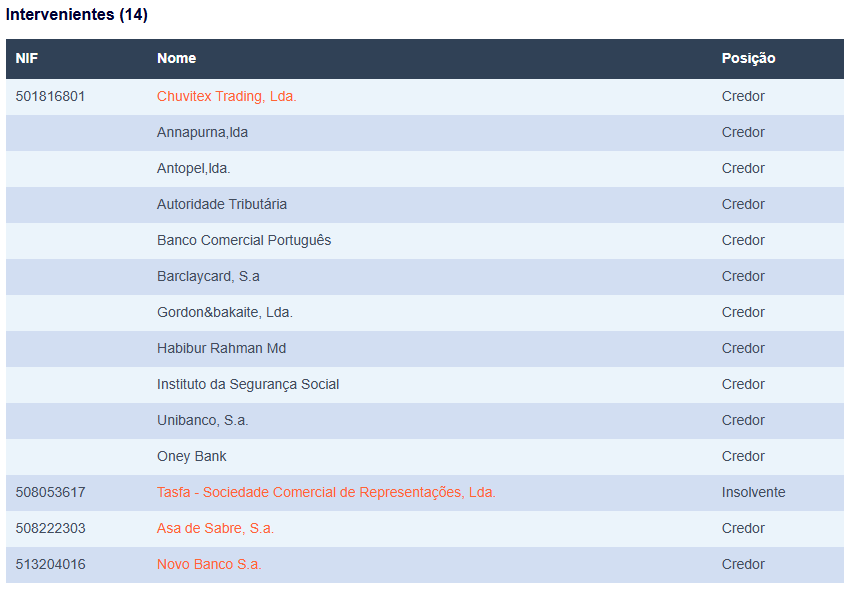The image size is (854, 593).
Task: Click the Autoridade Tributária name cell
Action: click(x=222, y=204)
